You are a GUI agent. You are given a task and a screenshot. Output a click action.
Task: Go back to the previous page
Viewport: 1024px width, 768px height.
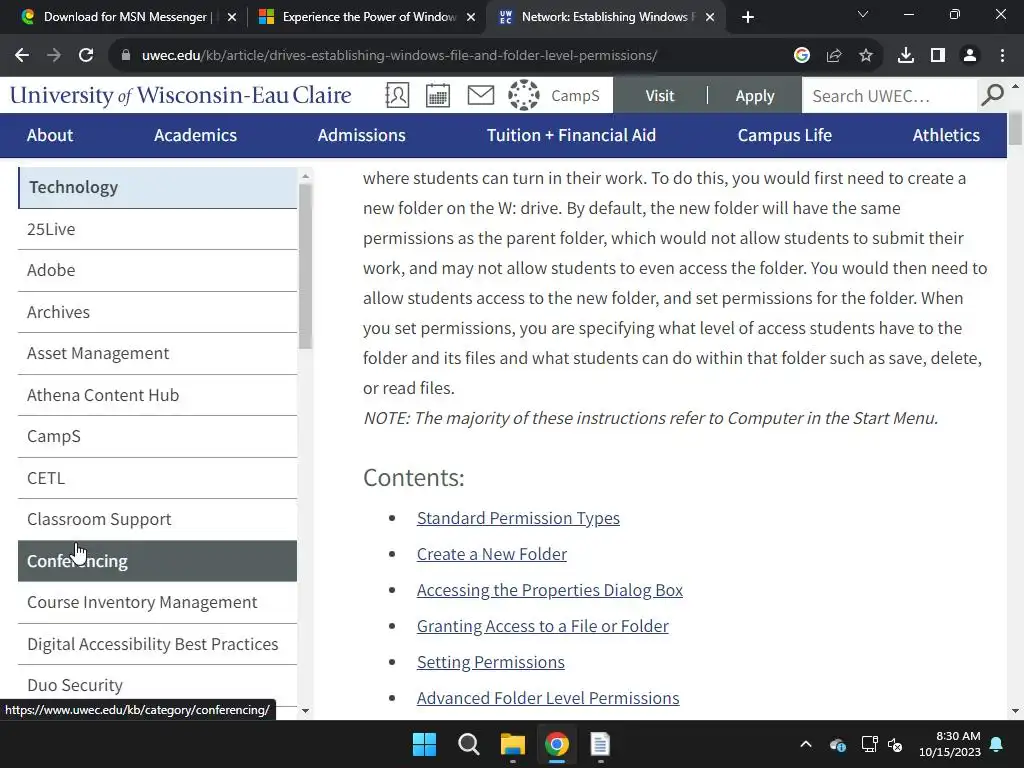[x=22, y=56]
